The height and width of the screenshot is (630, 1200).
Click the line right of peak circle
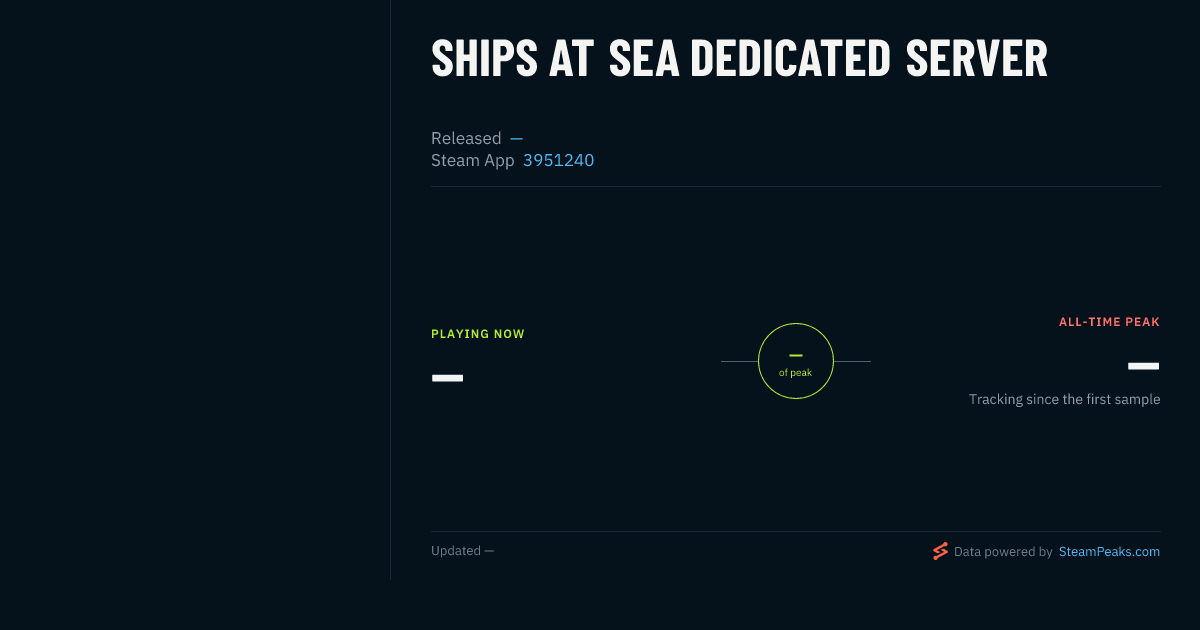852,361
